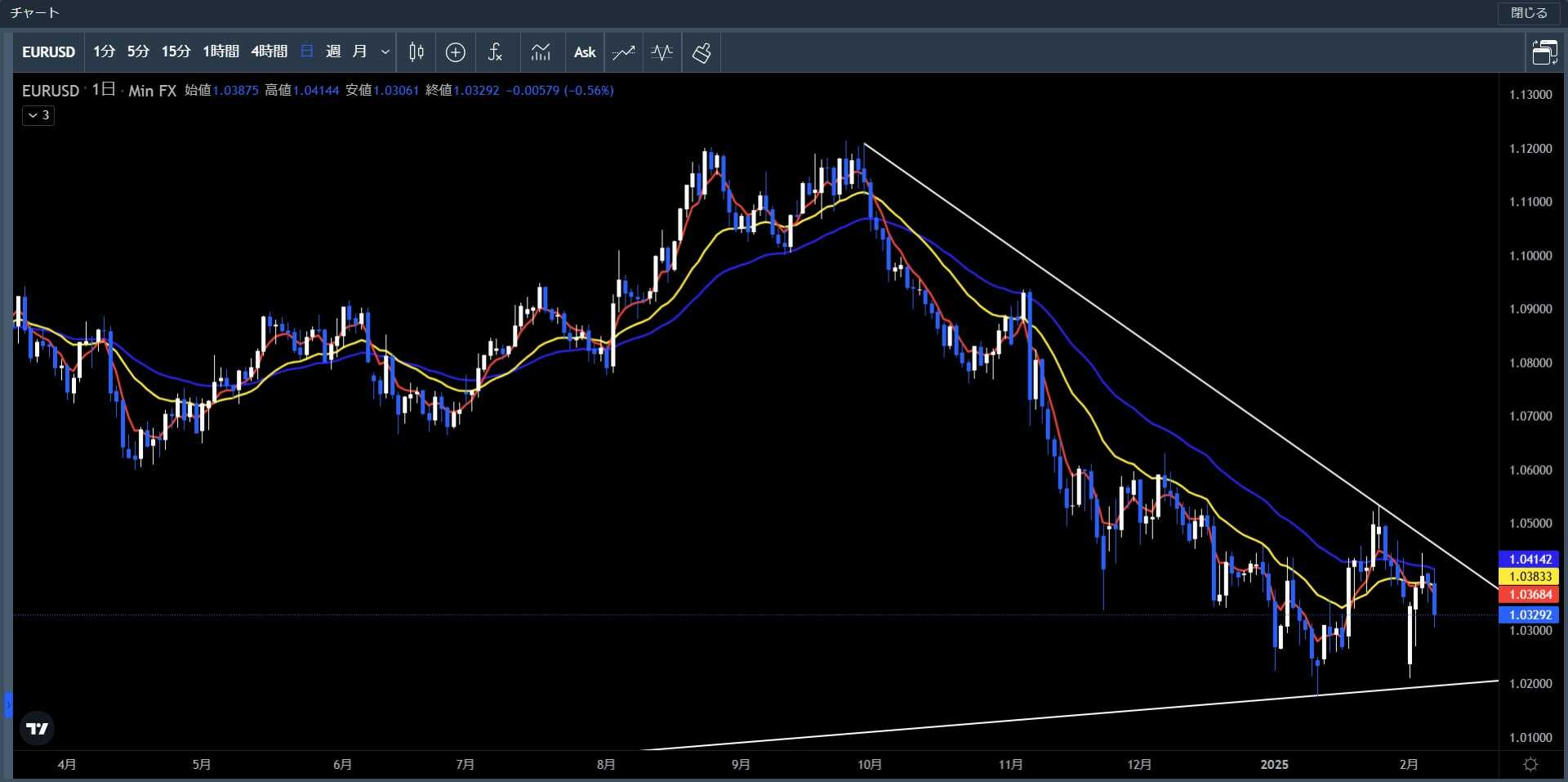Screen dimensions: 1568x782
Task: Click the TradingView logo
Action: 37,728
